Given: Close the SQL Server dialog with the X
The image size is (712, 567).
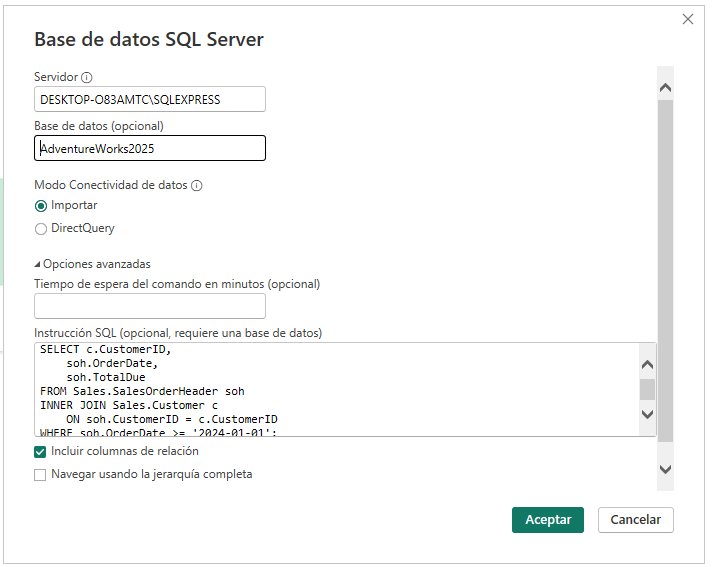Looking at the screenshot, I should (x=688, y=19).
